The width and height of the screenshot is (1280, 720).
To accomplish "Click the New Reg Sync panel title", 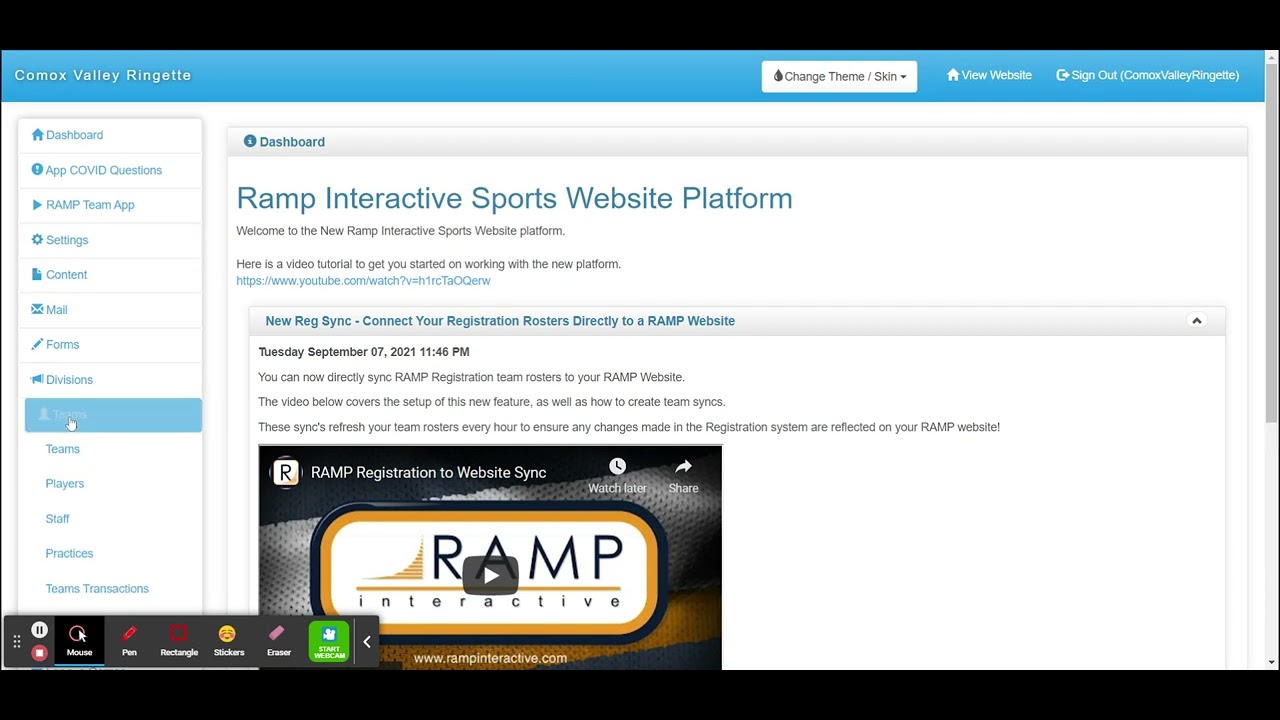I will (500, 321).
